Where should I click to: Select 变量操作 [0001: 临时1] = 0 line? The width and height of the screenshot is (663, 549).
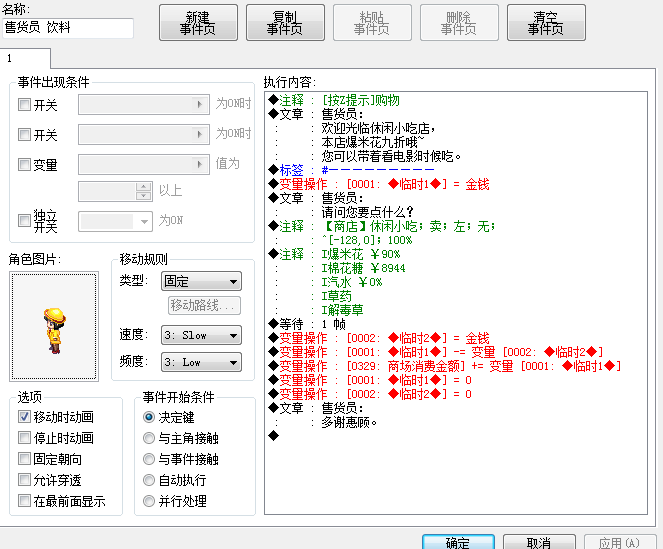456,380
